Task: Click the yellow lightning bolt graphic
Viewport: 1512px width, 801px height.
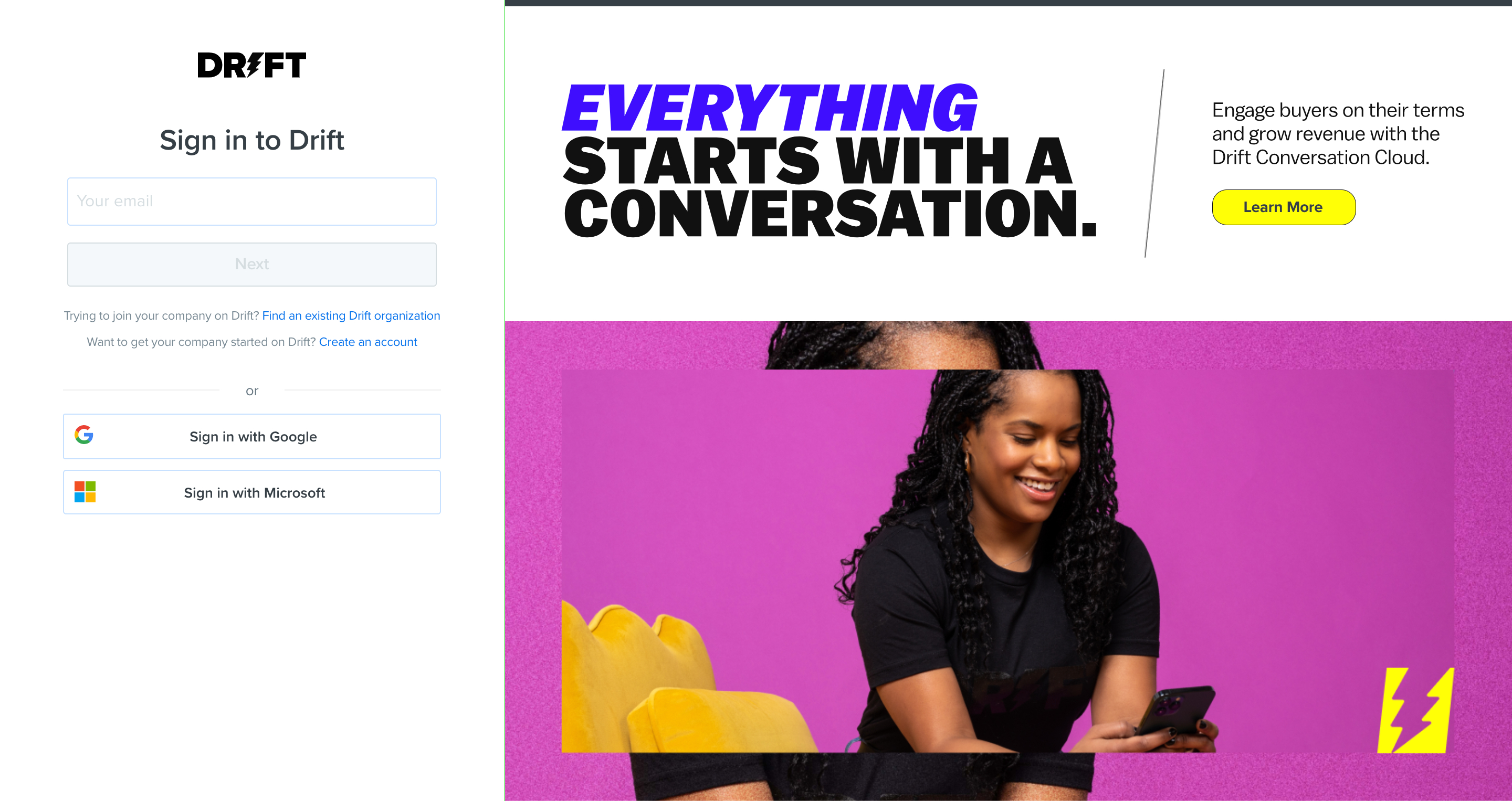Action: click(1415, 710)
